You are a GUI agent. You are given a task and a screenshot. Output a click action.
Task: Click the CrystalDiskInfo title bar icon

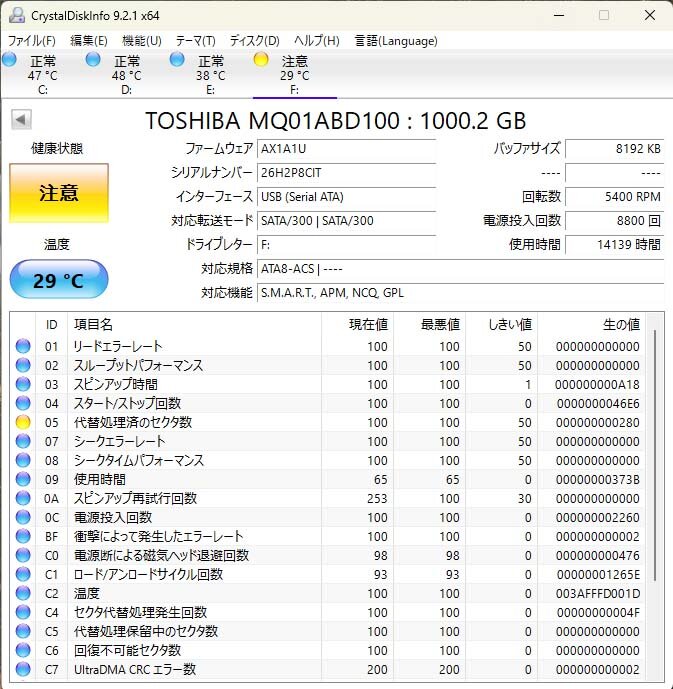click(17, 15)
